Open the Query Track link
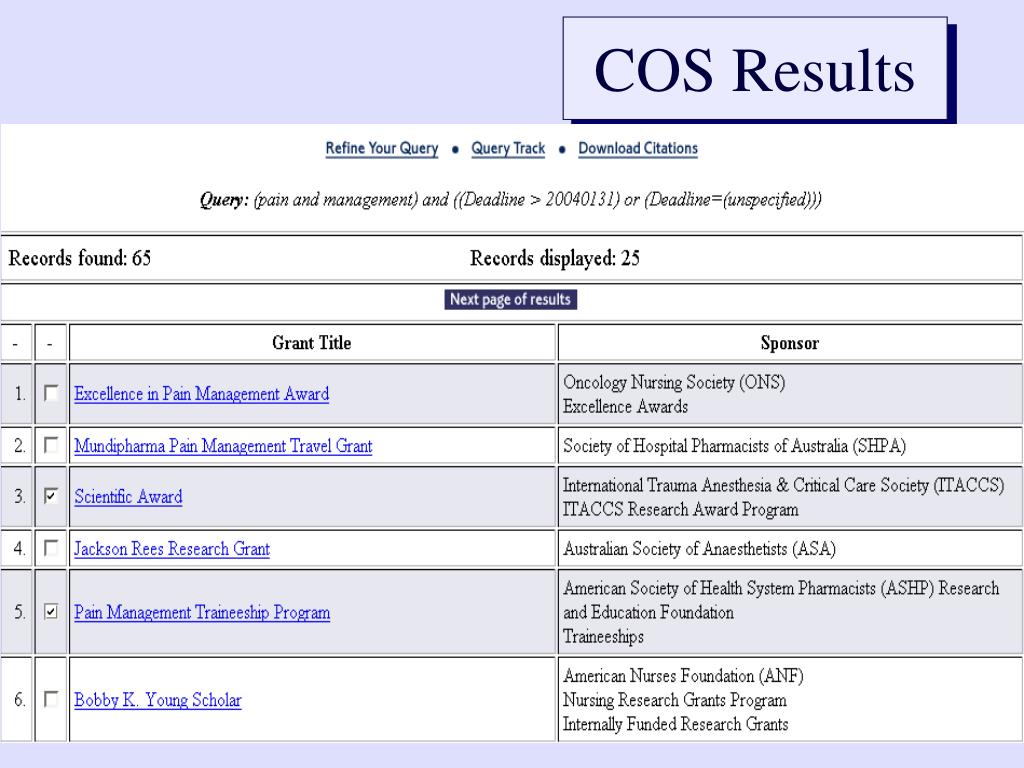 tap(508, 149)
